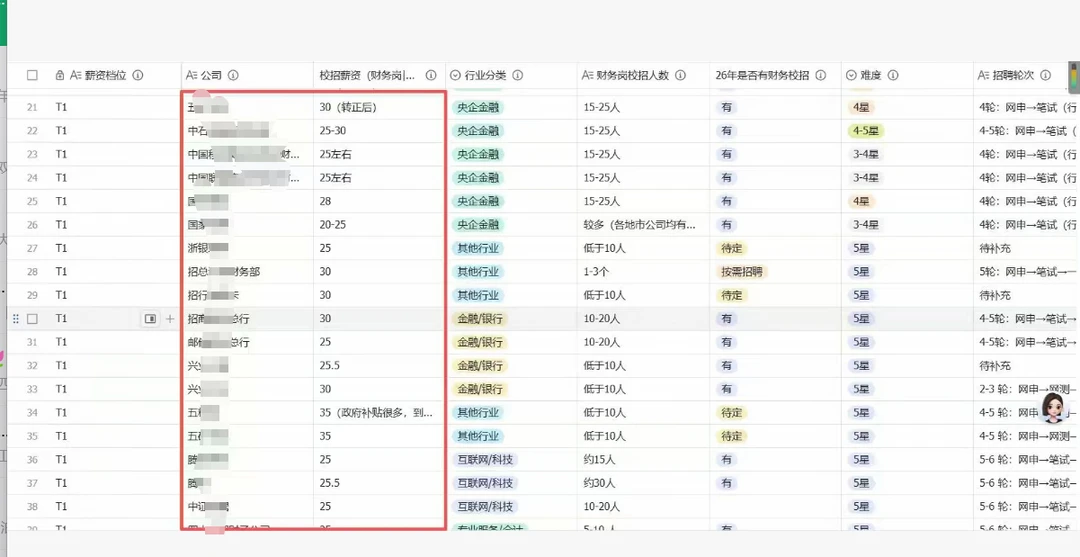Click the select-type icon before 难度
The width and height of the screenshot is (1080, 557).
click(851, 75)
